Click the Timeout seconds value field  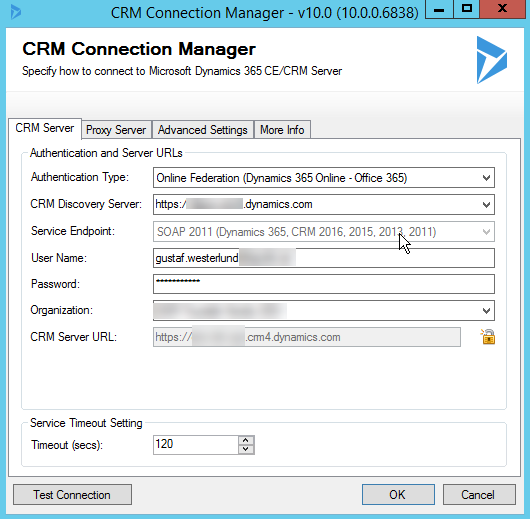coord(196,445)
